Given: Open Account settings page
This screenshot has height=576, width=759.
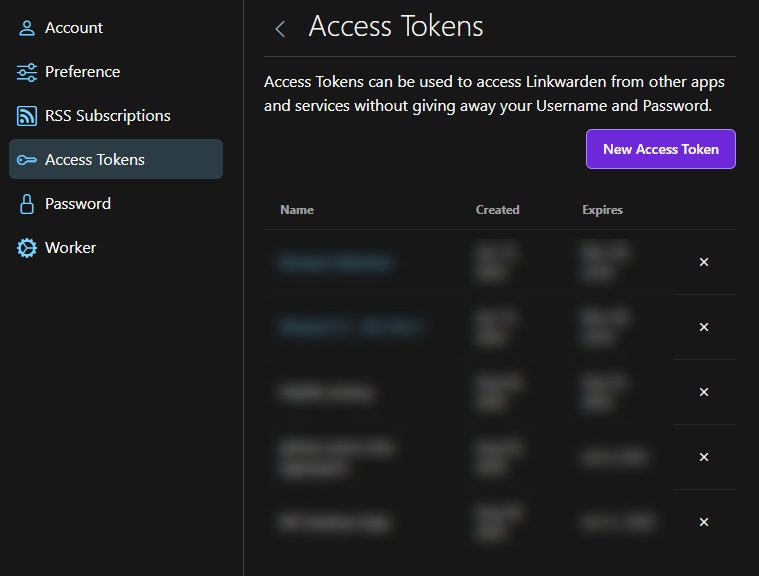Looking at the screenshot, I should pyautogui.click(x=116, y=28).
